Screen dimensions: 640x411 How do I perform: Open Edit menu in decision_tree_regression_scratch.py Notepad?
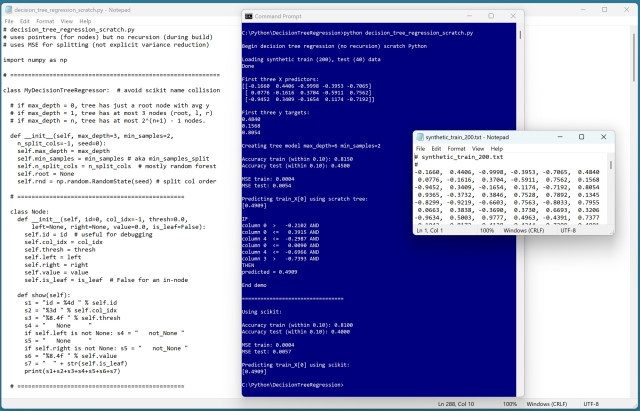27,20
